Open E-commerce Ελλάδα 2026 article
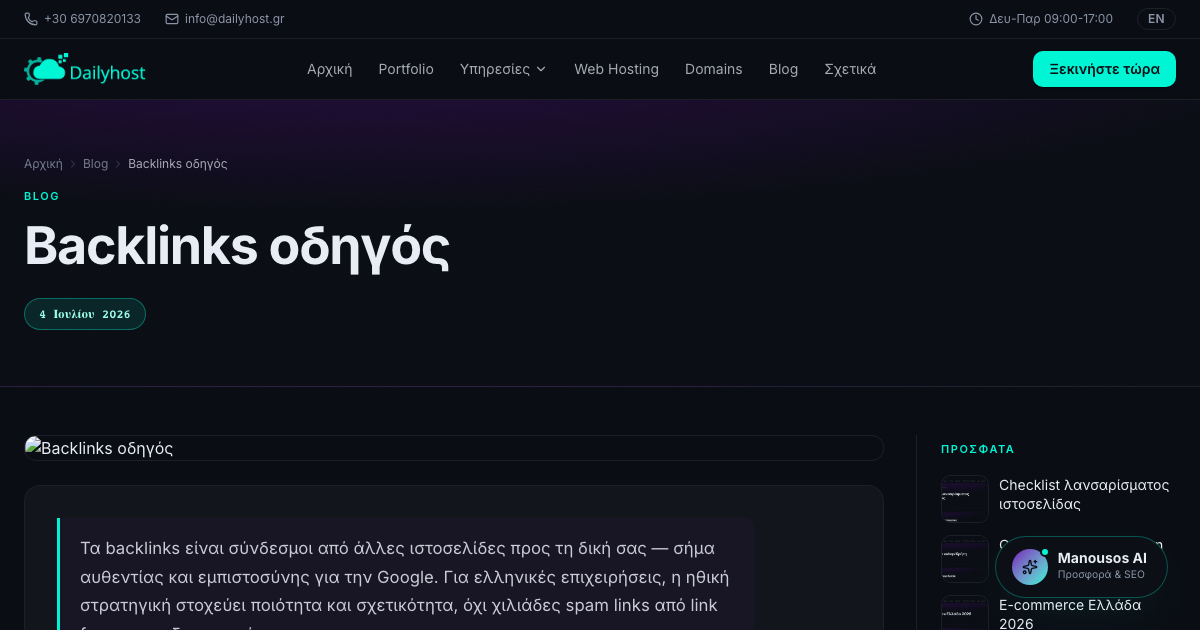 (1070, 614)
